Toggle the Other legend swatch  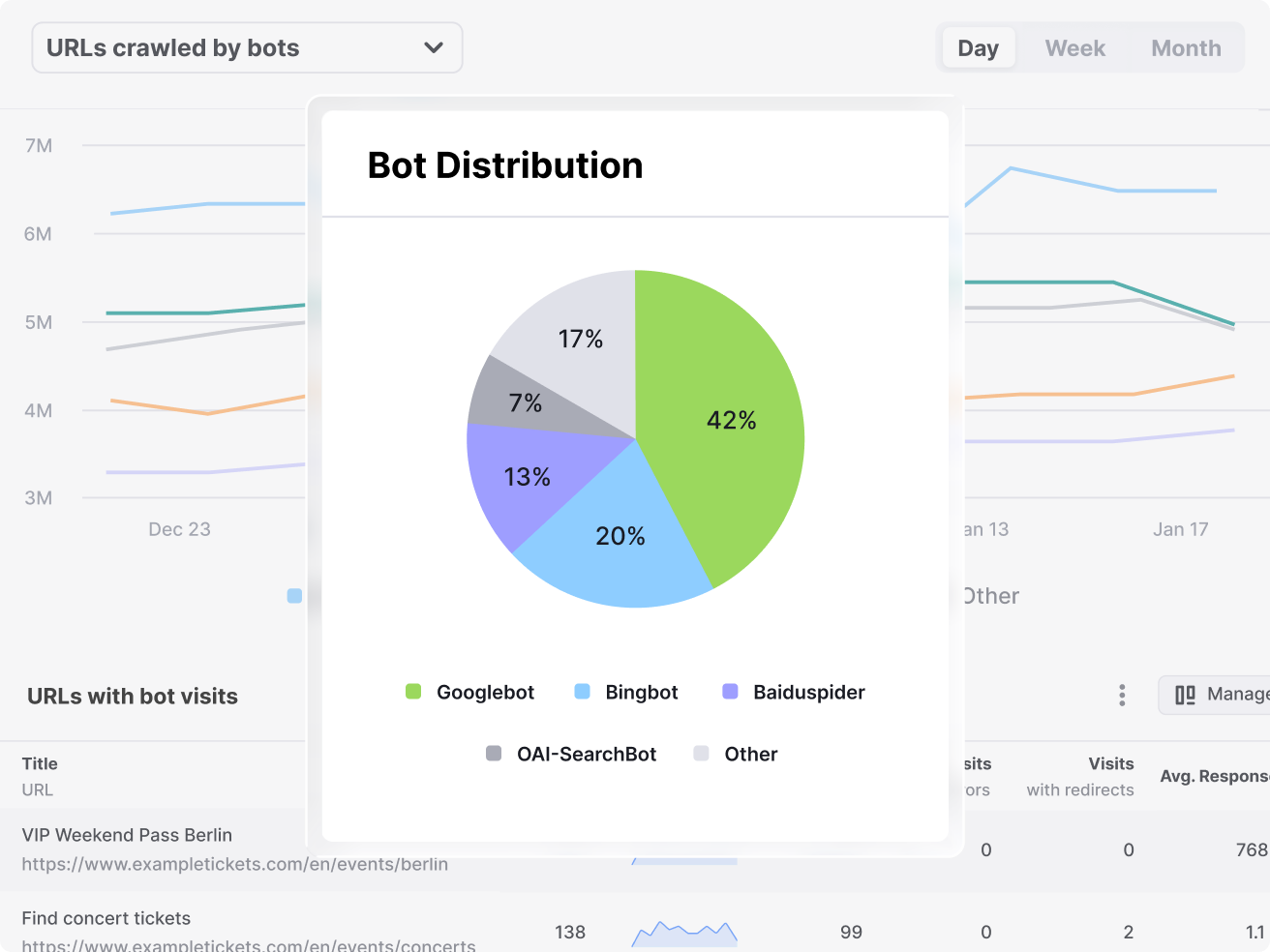tap(702, 754)
